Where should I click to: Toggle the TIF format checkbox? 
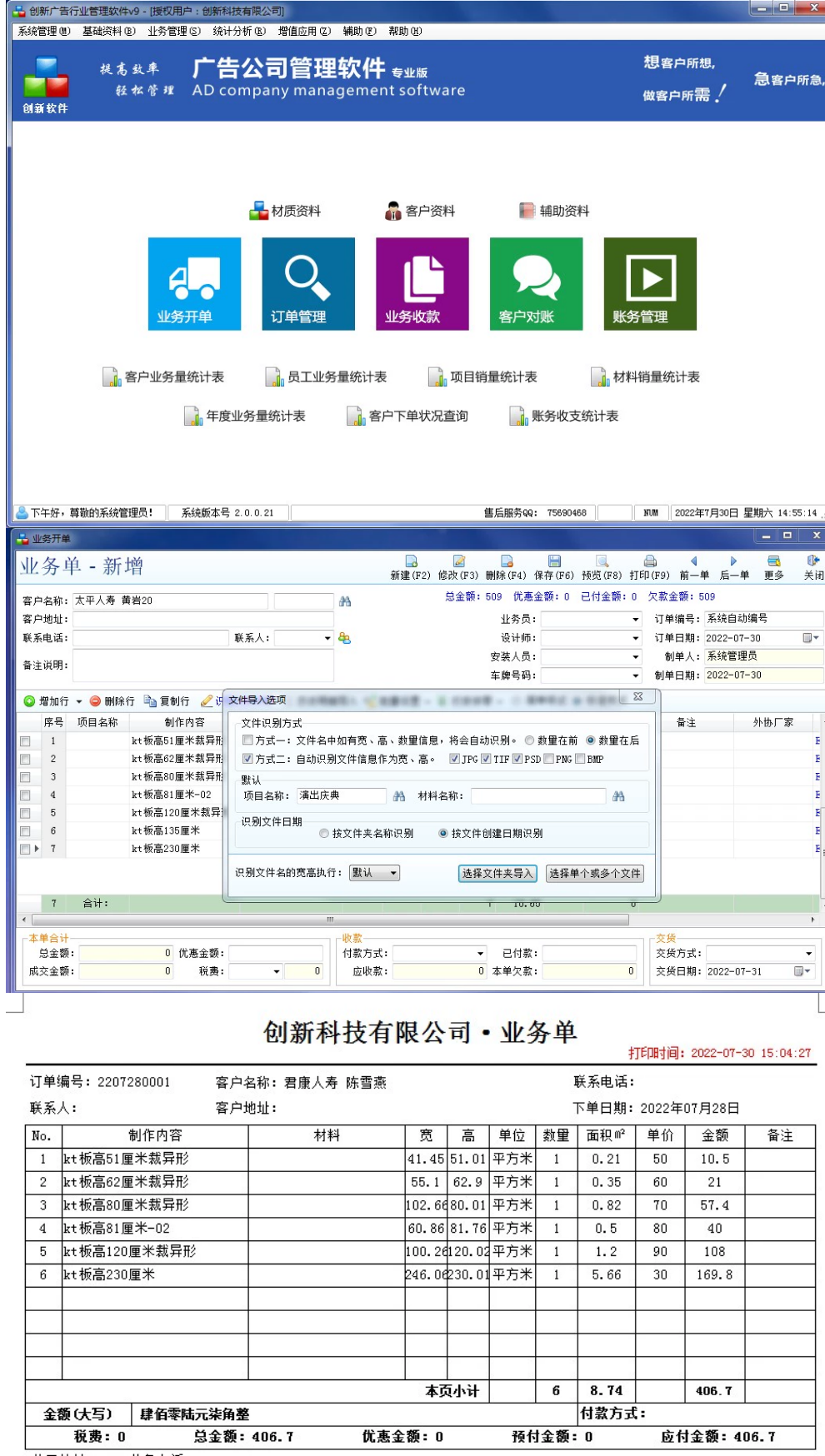tap(486, 759)
